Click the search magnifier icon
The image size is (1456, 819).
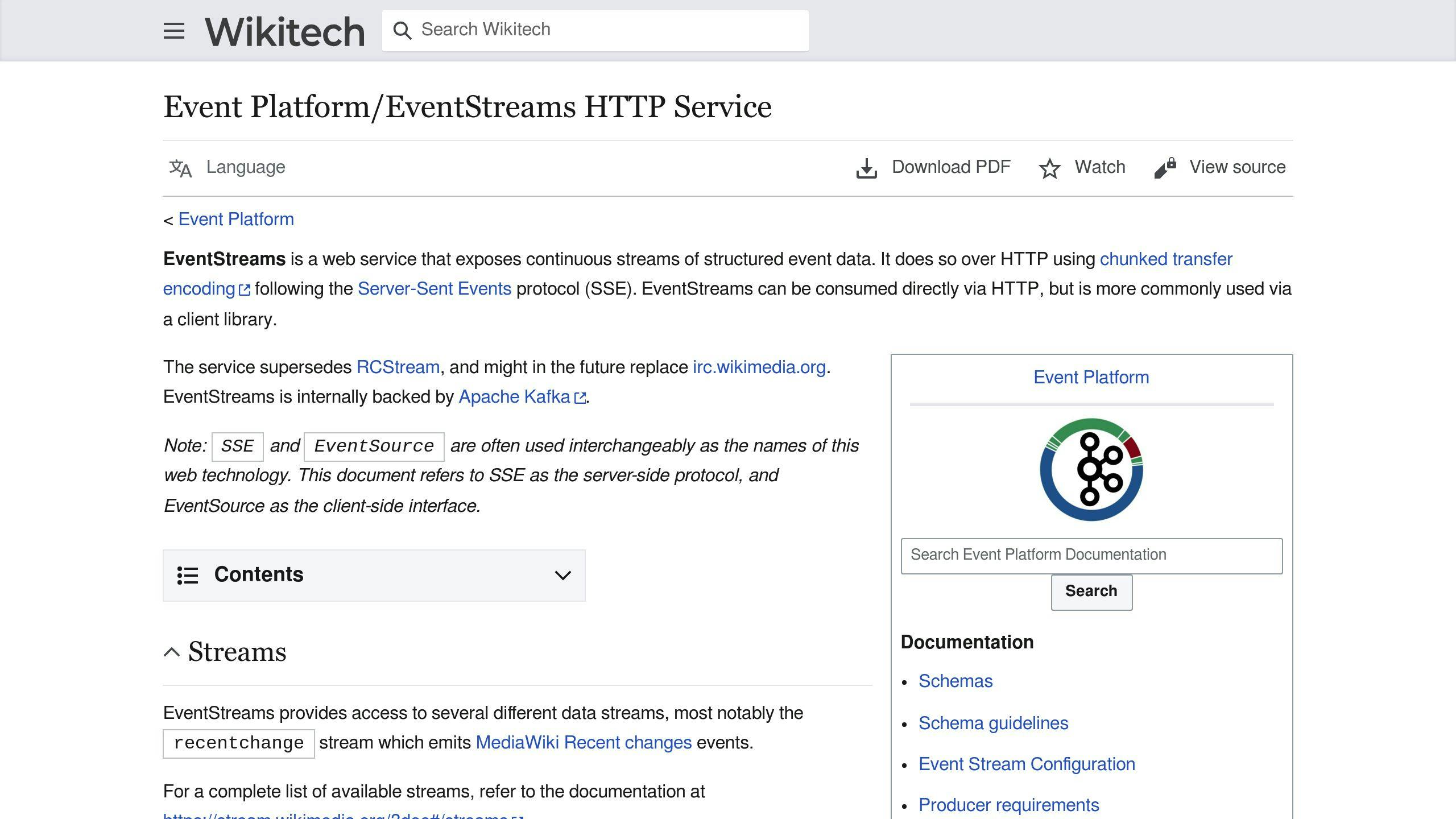[402, 31]
